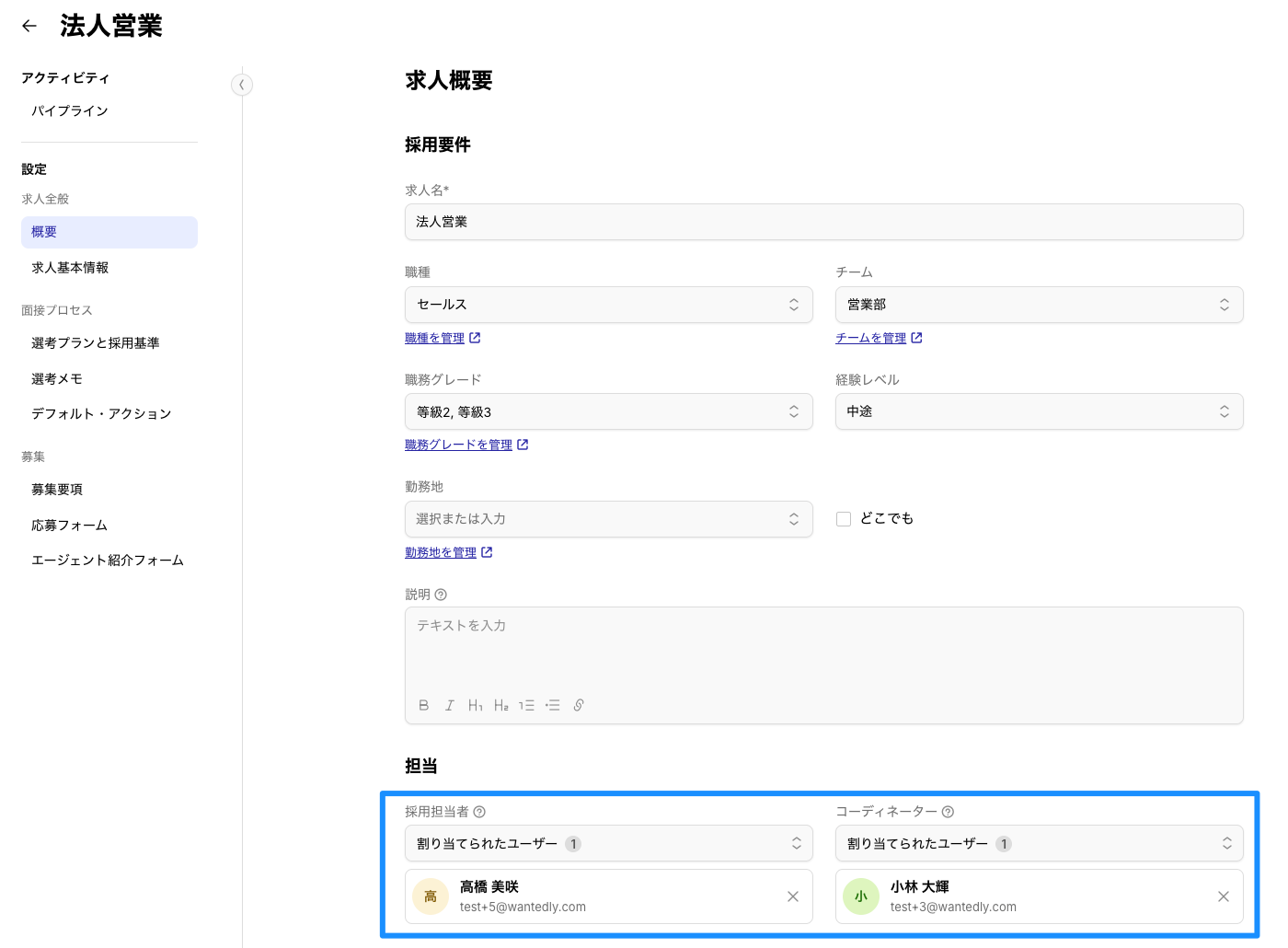Check the どこでも checkbox
This screenshot has width=1288, height=948.
pyautogui.click(x=844, y=519)
